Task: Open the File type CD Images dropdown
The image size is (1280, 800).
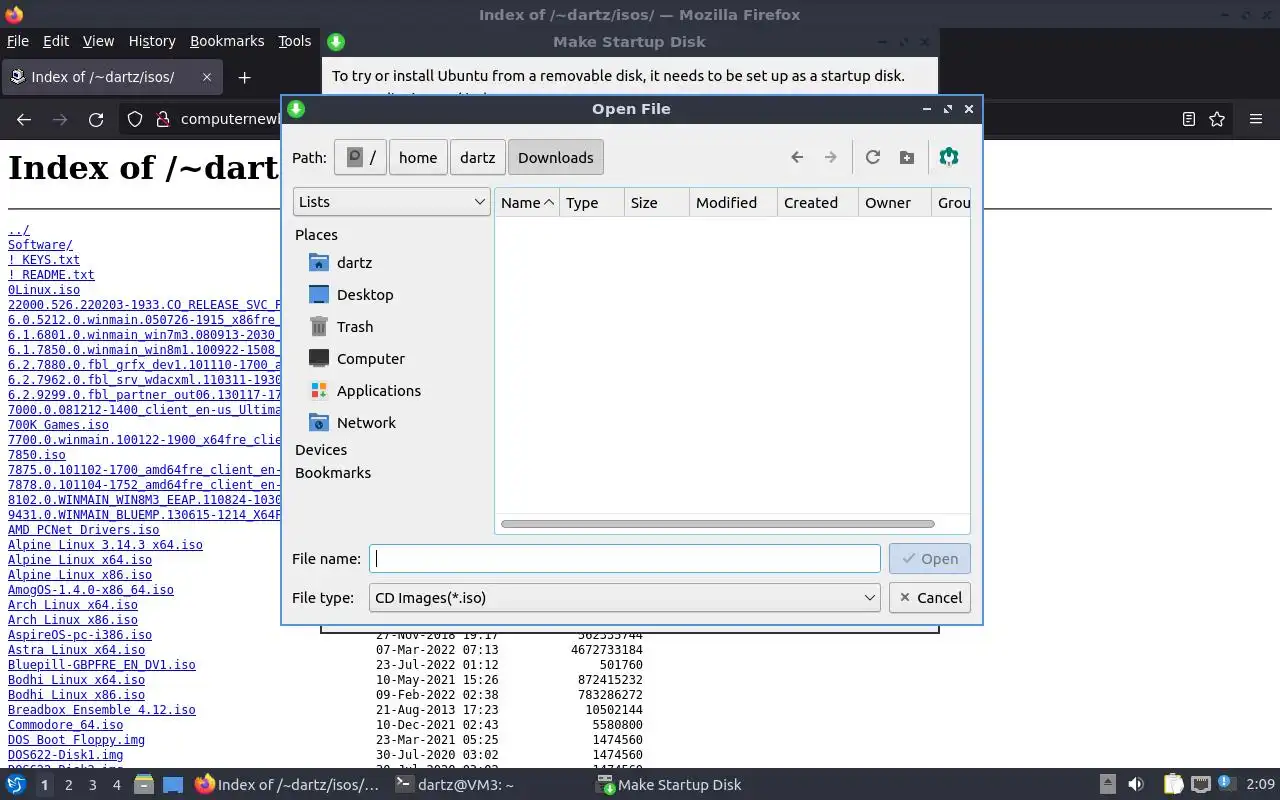Action: 624,598
